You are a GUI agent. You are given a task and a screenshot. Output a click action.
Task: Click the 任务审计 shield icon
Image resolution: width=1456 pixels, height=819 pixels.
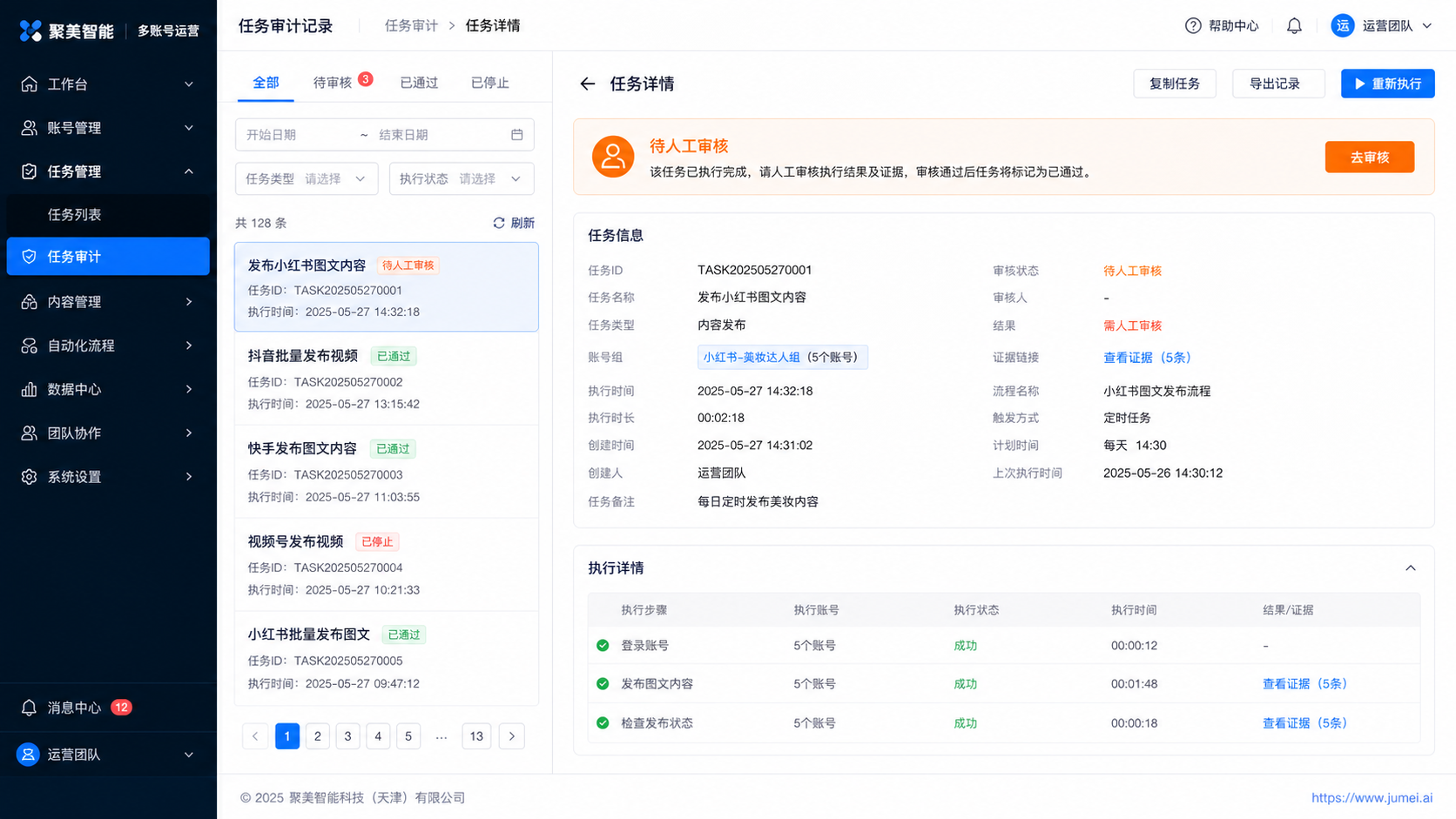click(x=29, y=257)
